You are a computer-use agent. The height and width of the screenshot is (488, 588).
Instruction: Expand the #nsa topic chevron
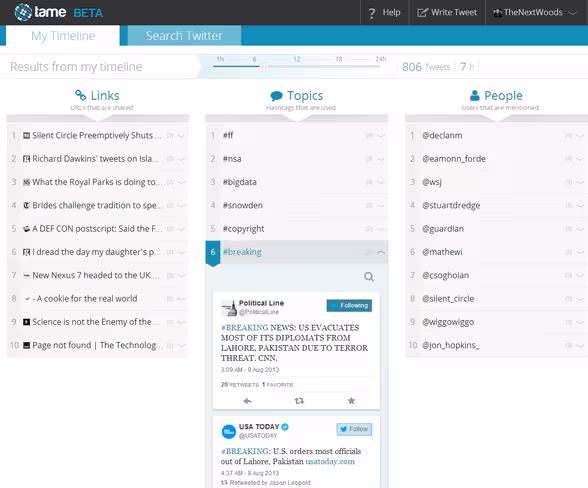[x=381, y=159]
